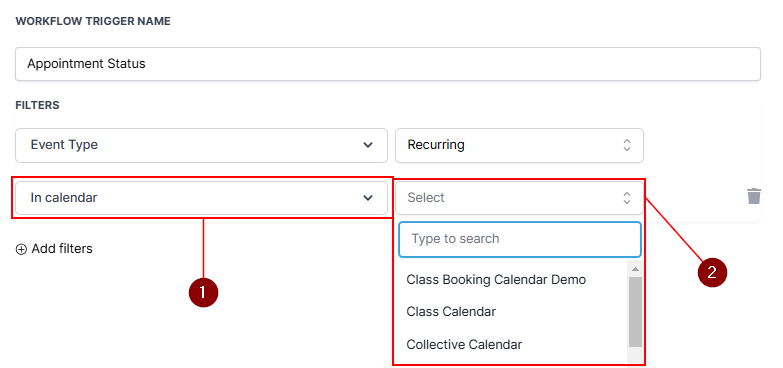Click the Workflow Trigger Name text field
The height and width of the screenshot is (368, 783).
[x=388, y=64]
